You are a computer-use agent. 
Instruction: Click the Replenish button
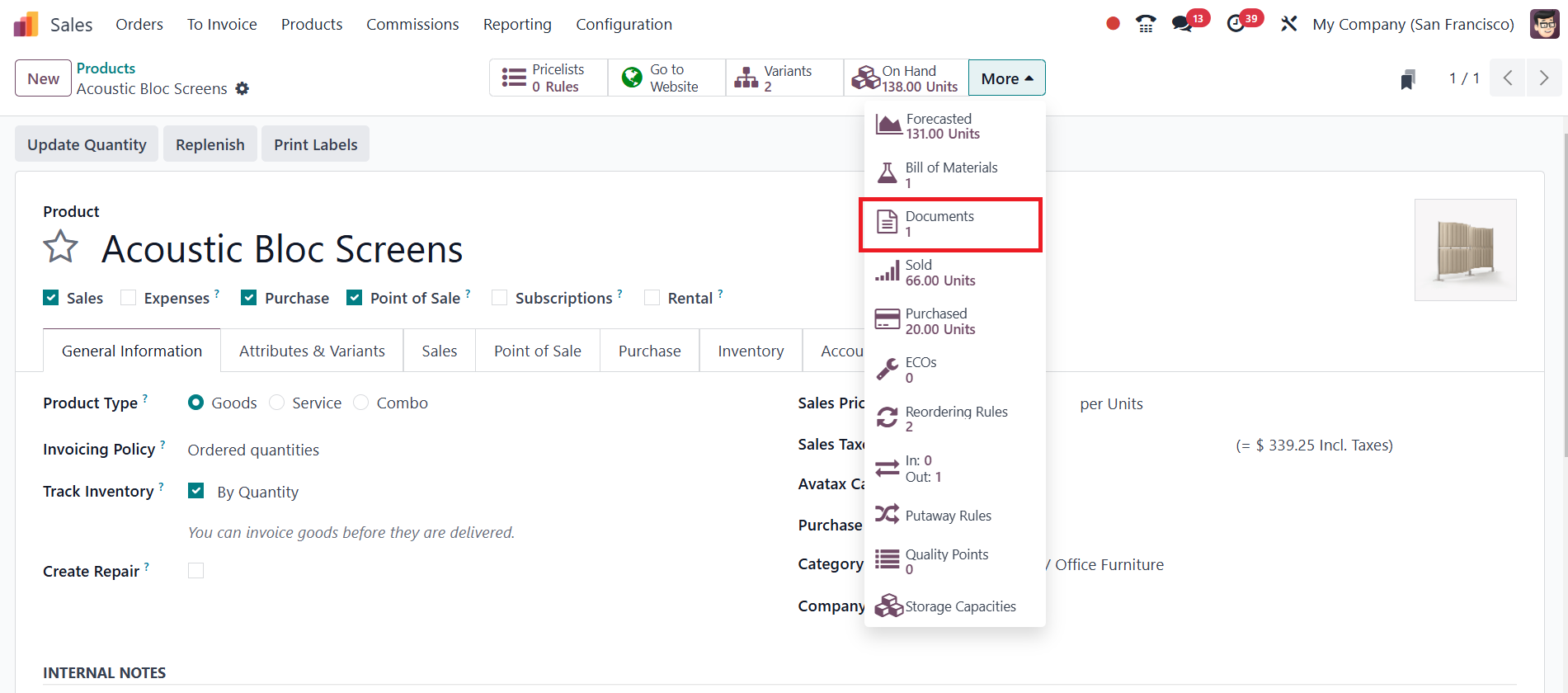click(x=210, y=144)
